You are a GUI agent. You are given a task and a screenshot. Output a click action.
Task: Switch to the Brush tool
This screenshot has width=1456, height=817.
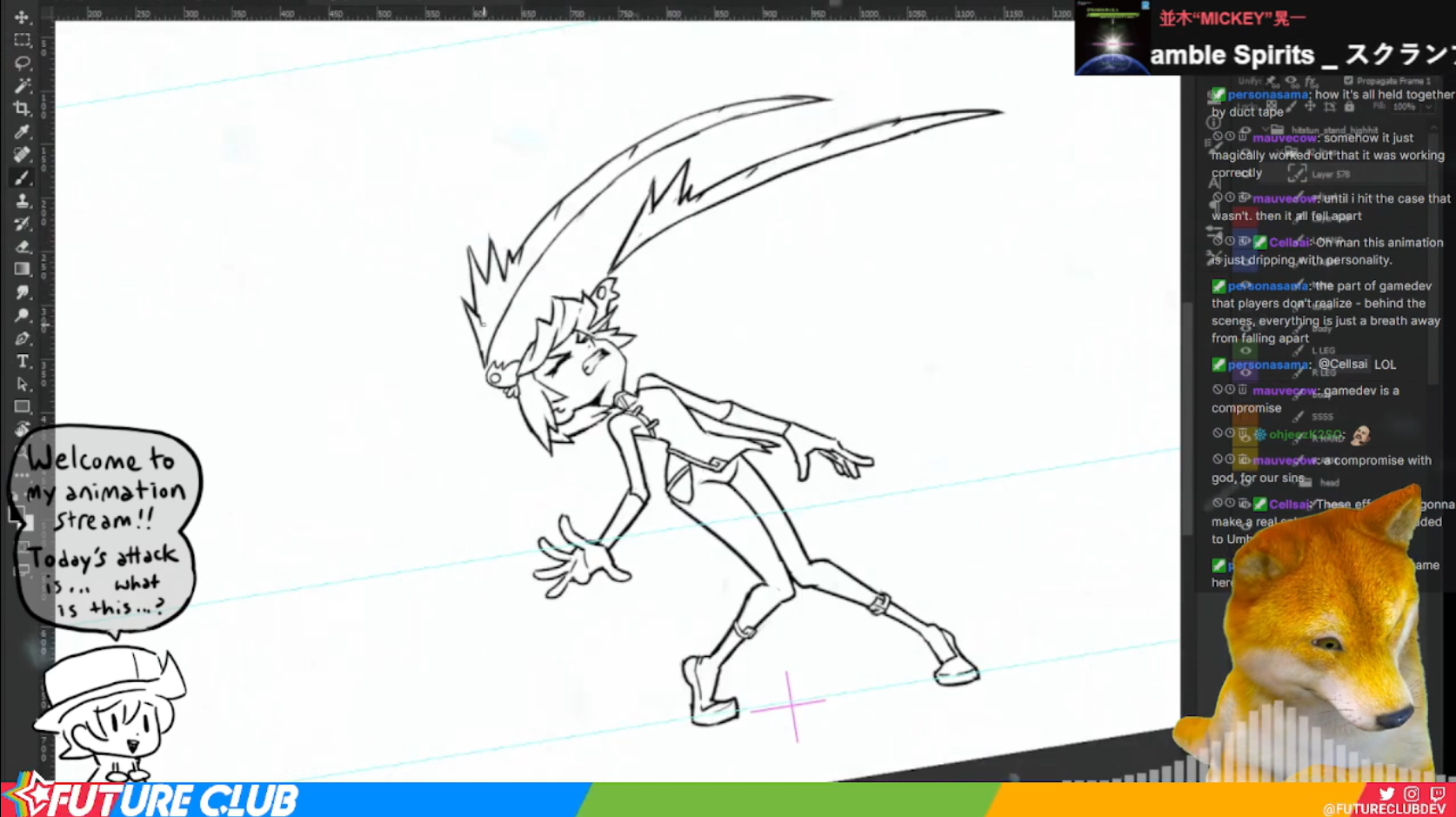point(23,177)
